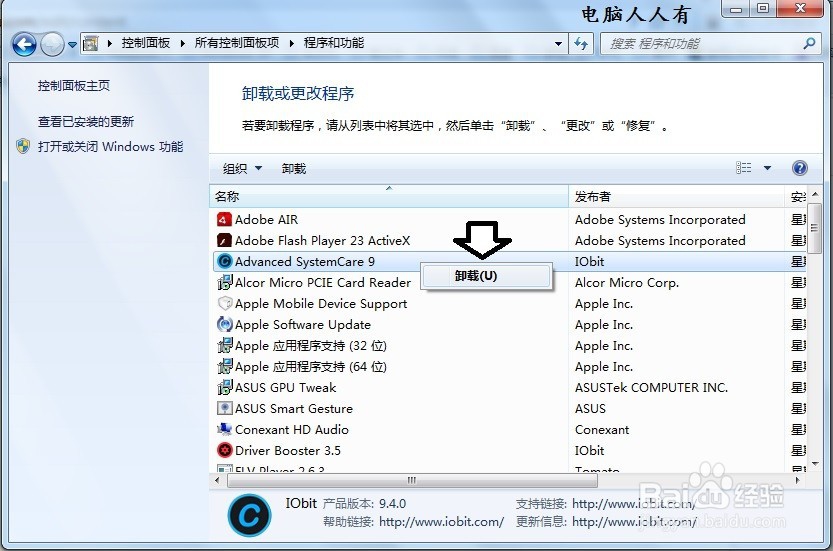The image size is (833, 551).
Task: Open the 帮助链接 http://www.iobit.com/ link
Action: [441, 522]
